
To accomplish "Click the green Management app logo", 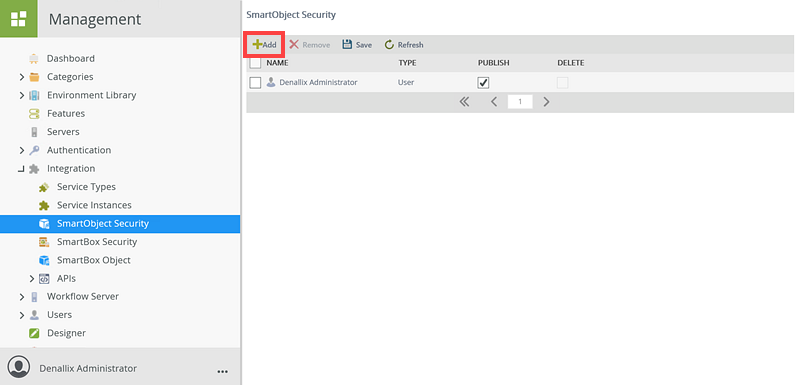I will tap(18, 19).
